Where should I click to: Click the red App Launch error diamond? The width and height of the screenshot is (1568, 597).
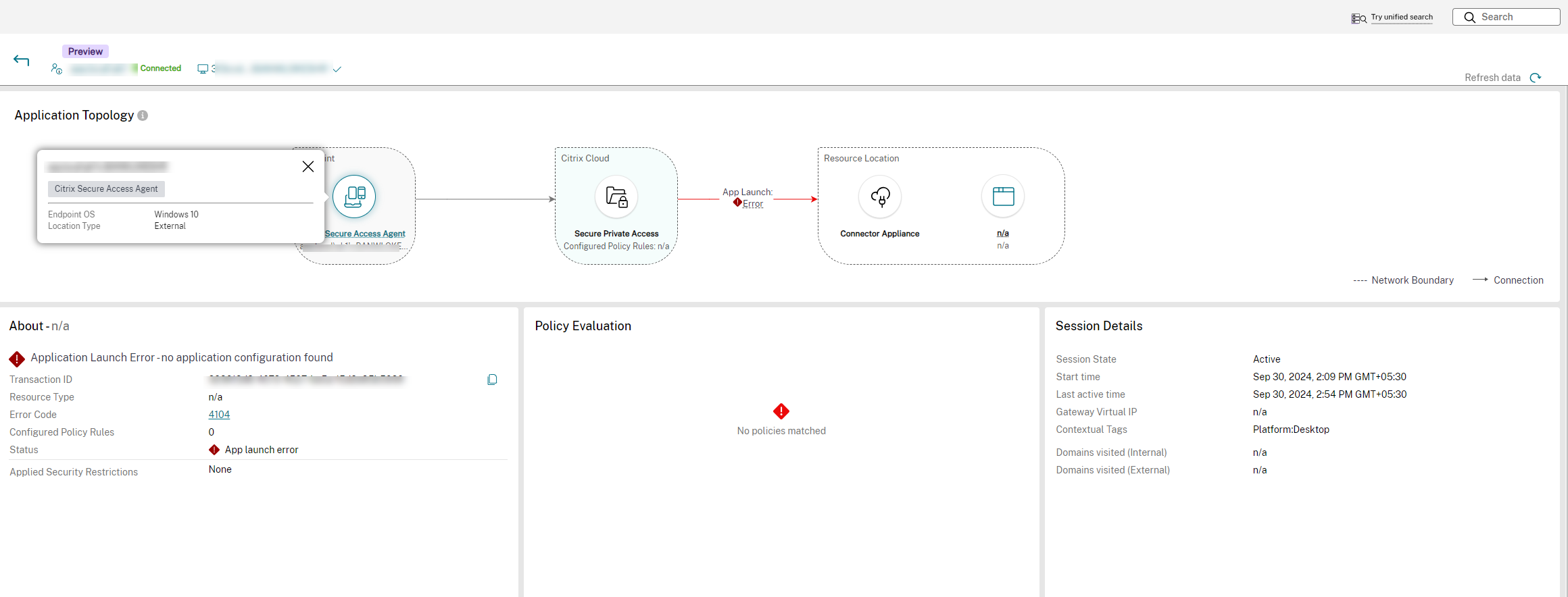click(x=737, y=203)
